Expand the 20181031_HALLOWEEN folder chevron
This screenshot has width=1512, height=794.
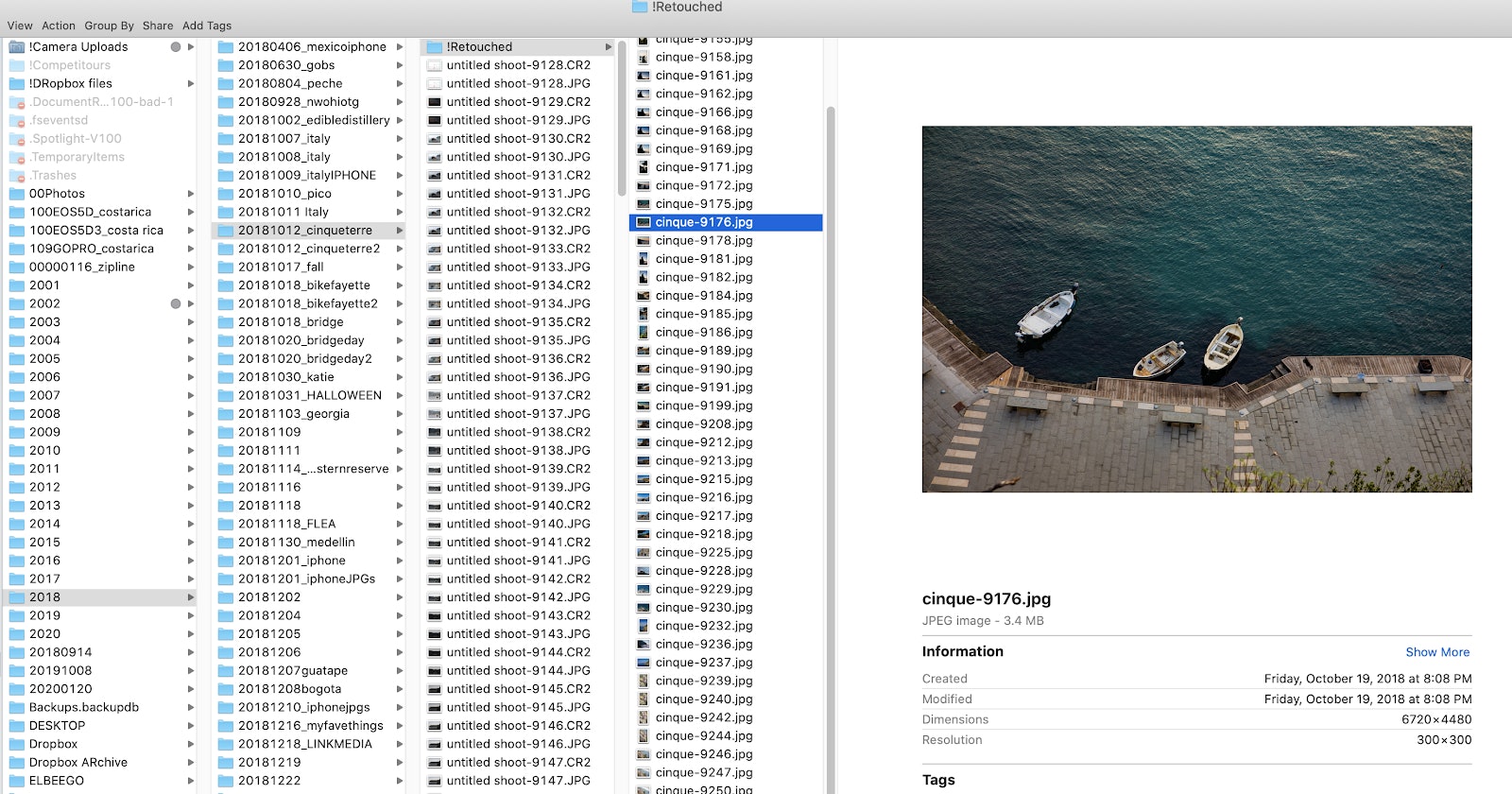pyautogui.click(x=400, y=396)
